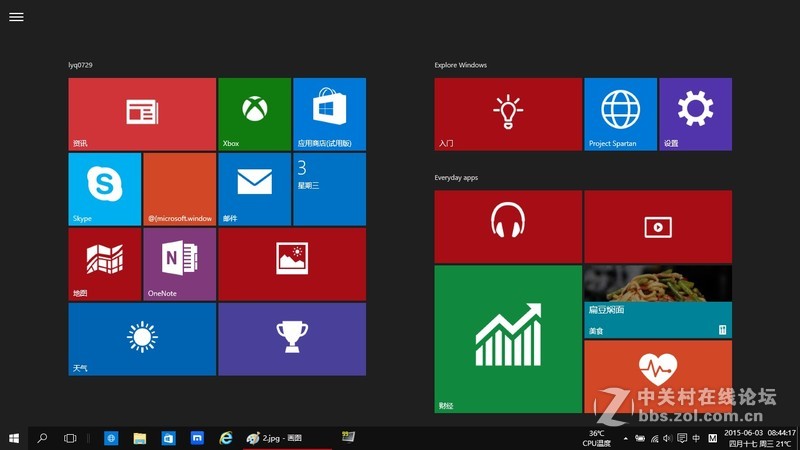This screenshot has height=450, width=800.
Task: Launch the Xbox tile
Action: point(255,114)
